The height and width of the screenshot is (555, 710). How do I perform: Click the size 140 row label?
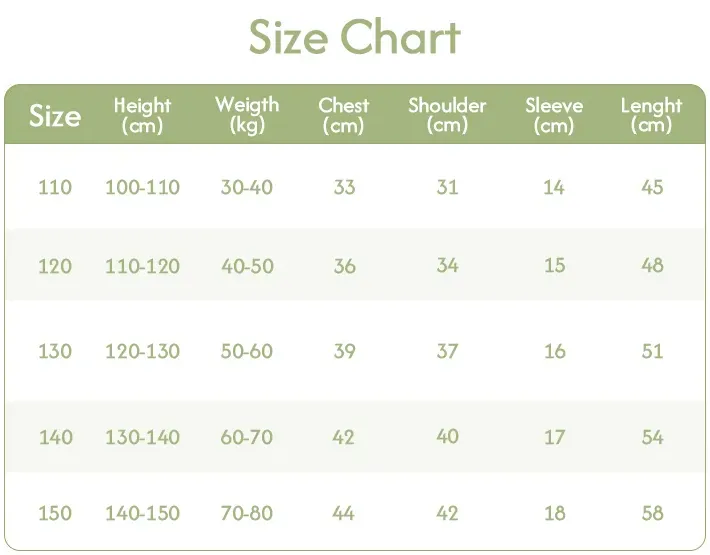pos(55,437)
